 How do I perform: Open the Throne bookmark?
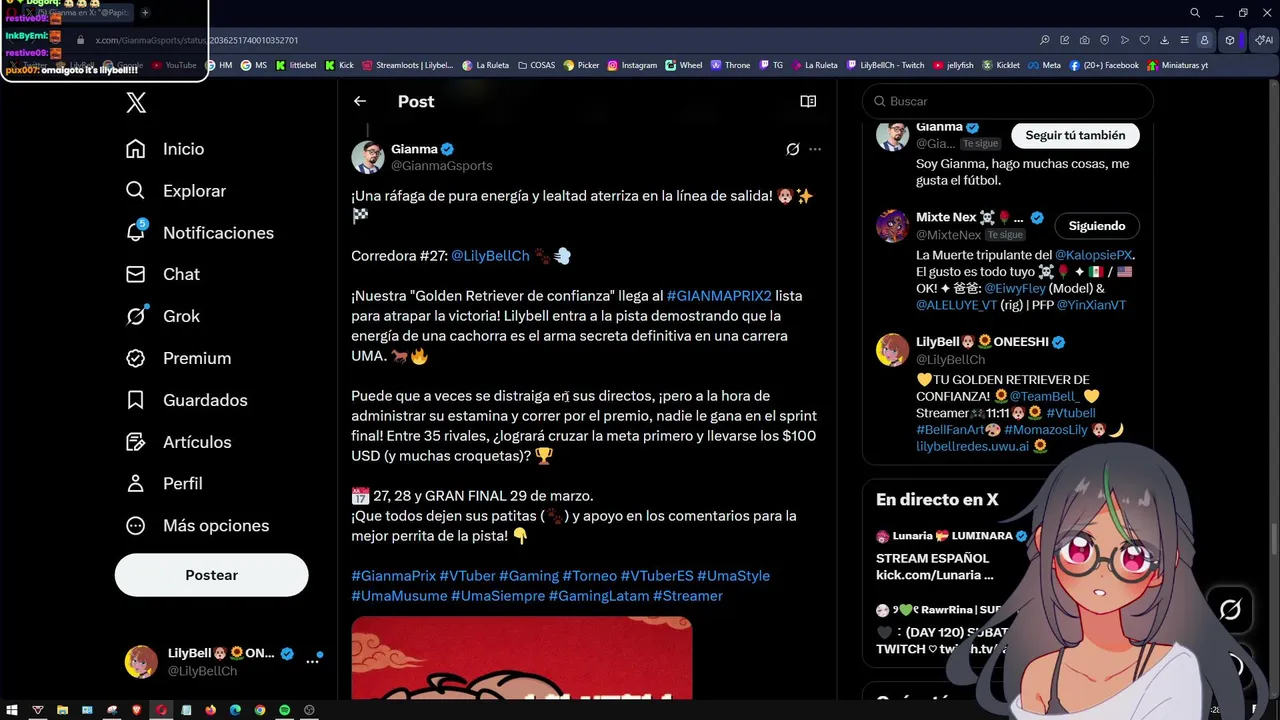coord(730,65)
